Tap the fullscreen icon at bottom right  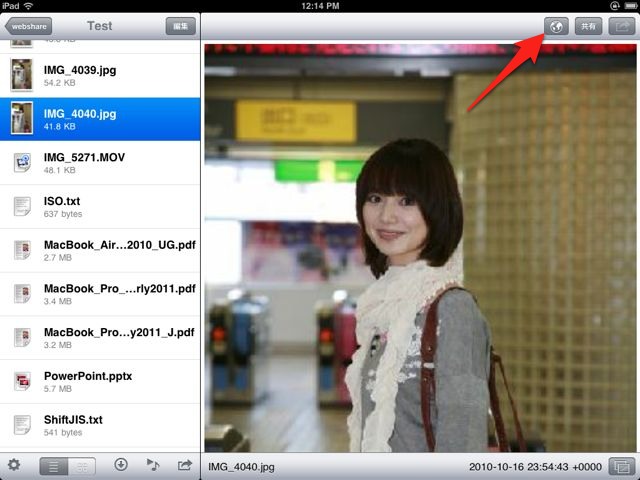tap(622, 466)
